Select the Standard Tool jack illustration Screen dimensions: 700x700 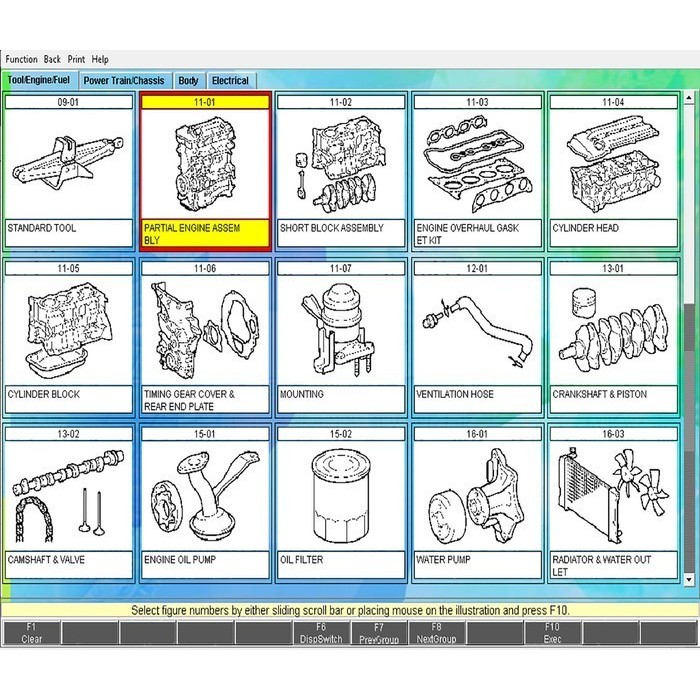[68, 164]
